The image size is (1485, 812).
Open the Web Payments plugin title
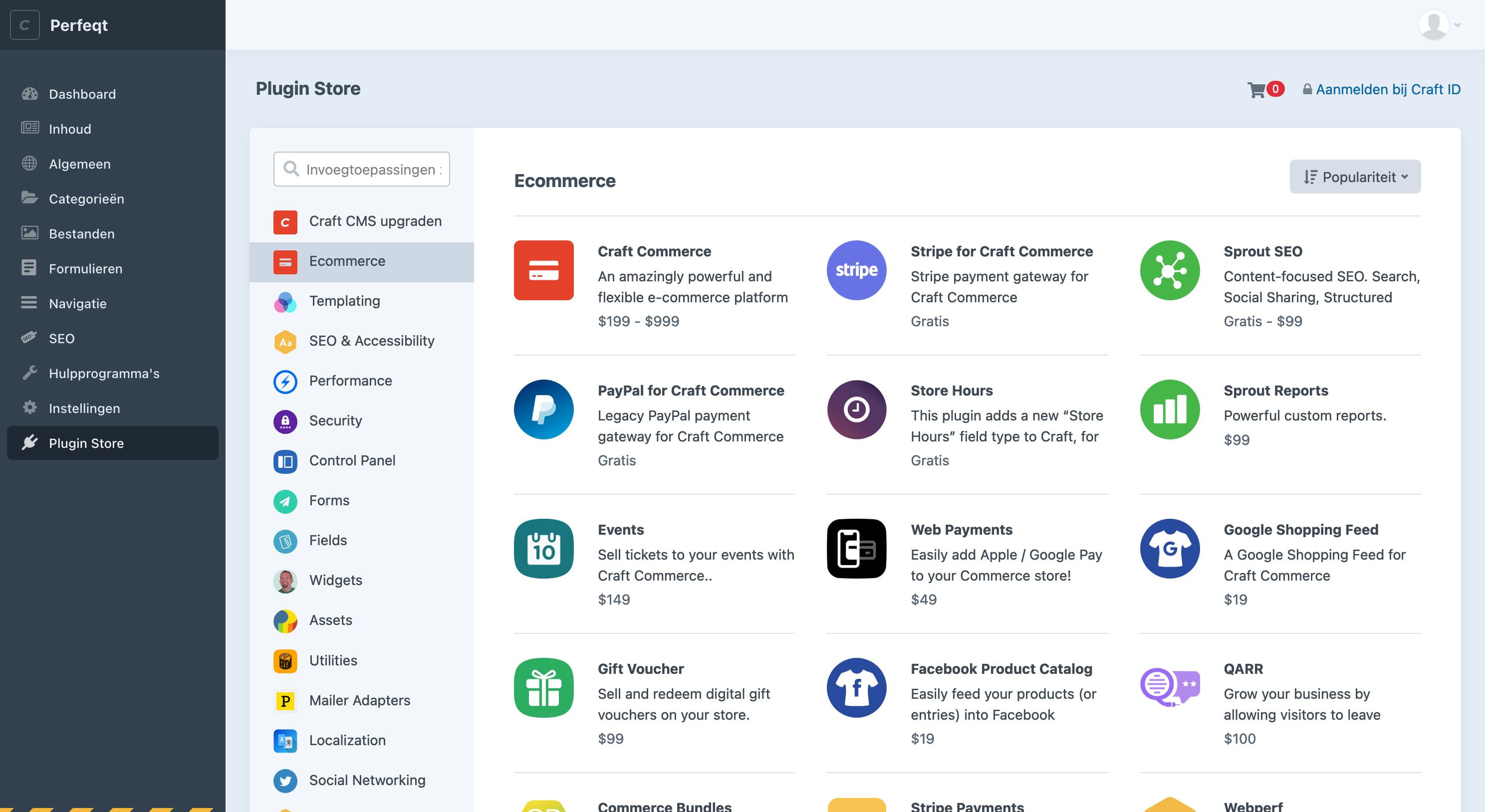coord(961,529)
